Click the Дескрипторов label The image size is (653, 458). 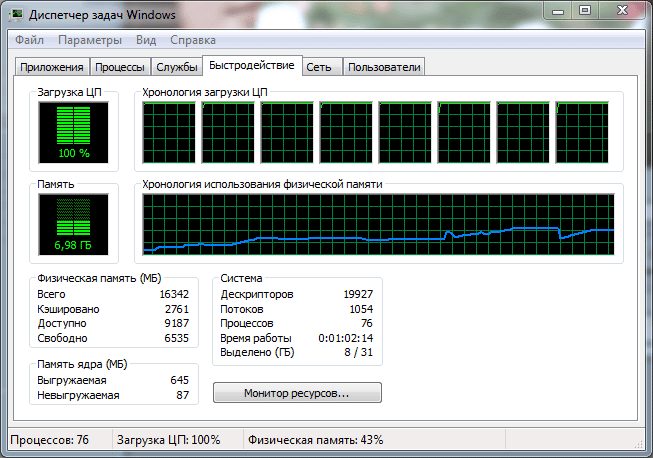tap(257, 294)
